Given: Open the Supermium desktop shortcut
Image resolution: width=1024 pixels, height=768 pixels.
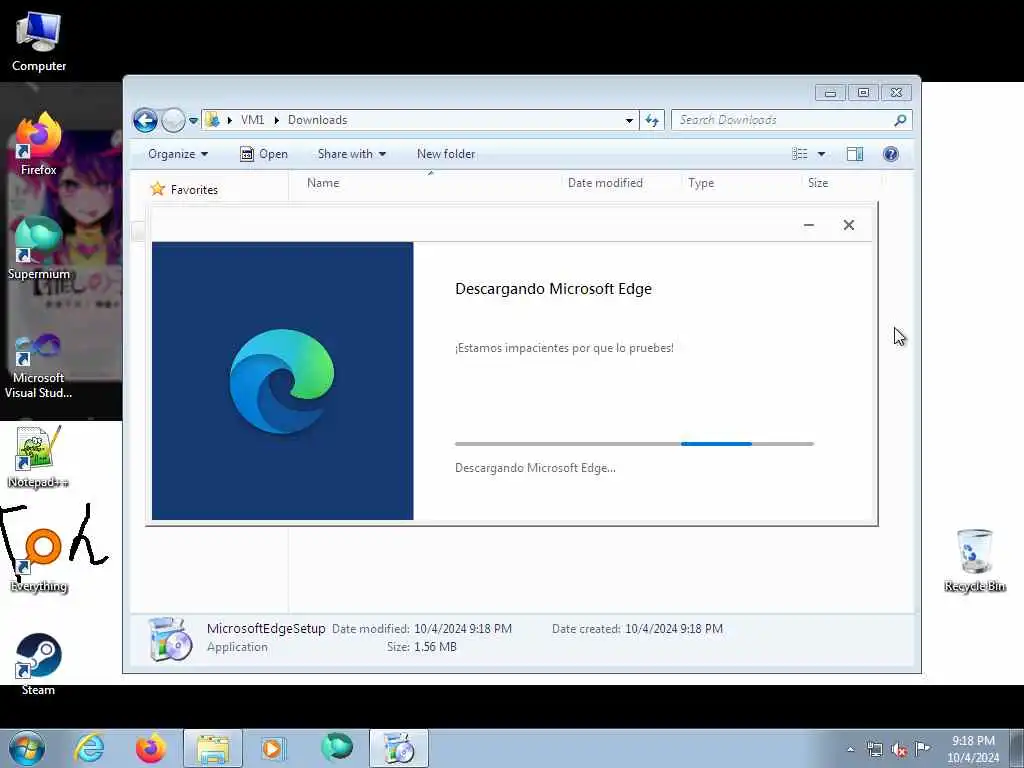Looking at the screenshot, I should pyautogui.click(x=39, y=248).
